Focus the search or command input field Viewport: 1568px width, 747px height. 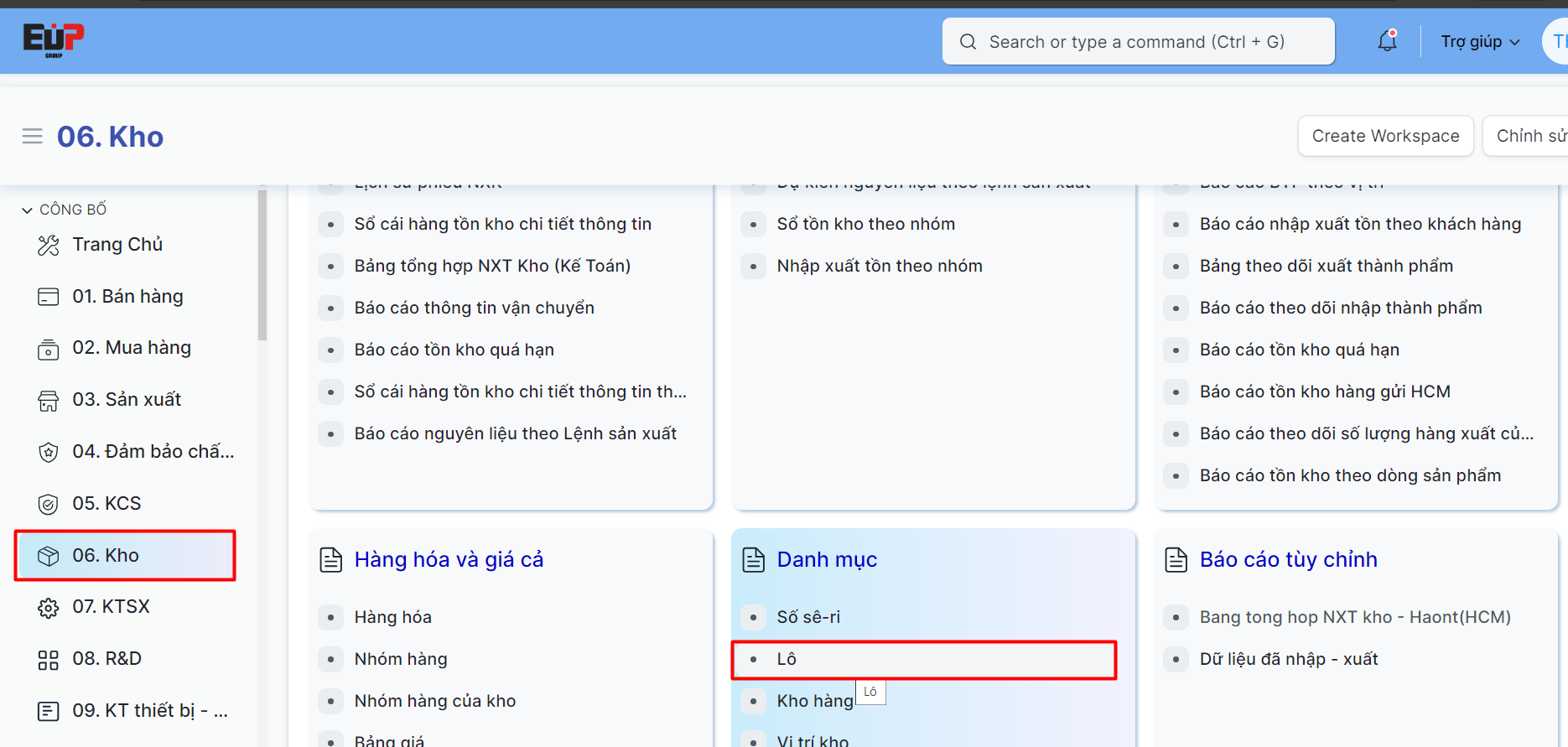pos(1137,42)
